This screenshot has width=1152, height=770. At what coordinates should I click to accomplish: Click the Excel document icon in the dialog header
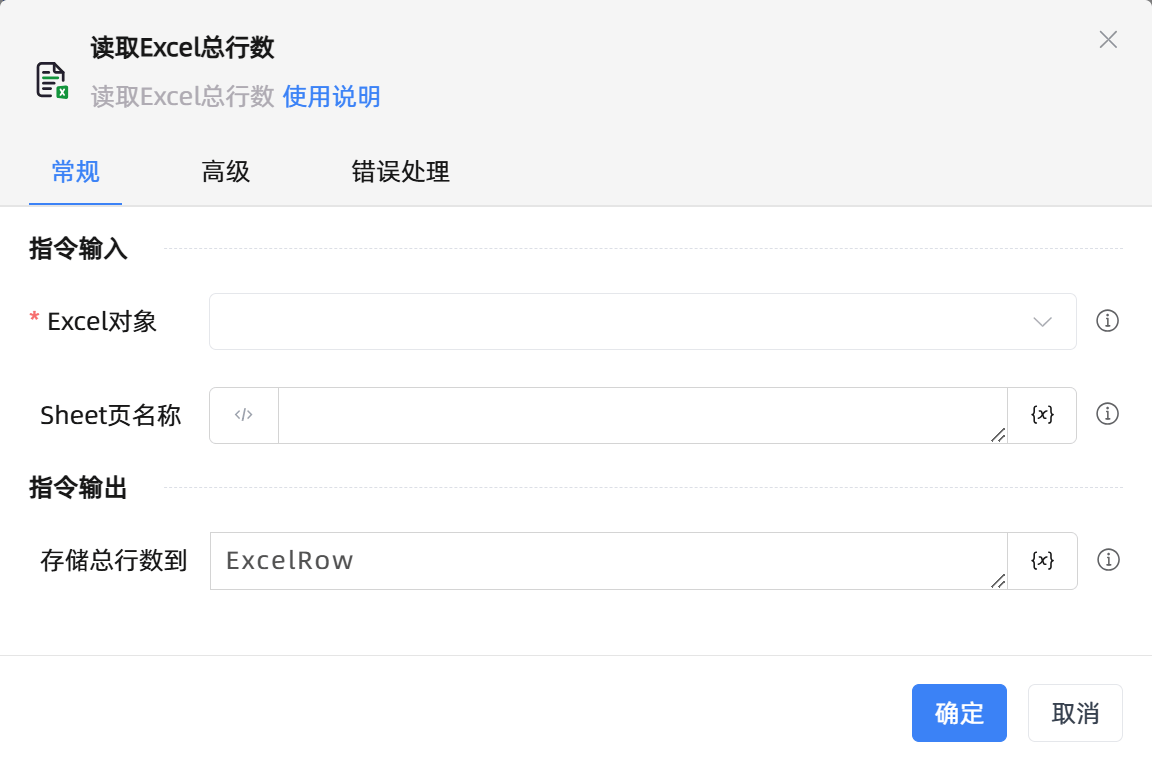click(50, 78)
